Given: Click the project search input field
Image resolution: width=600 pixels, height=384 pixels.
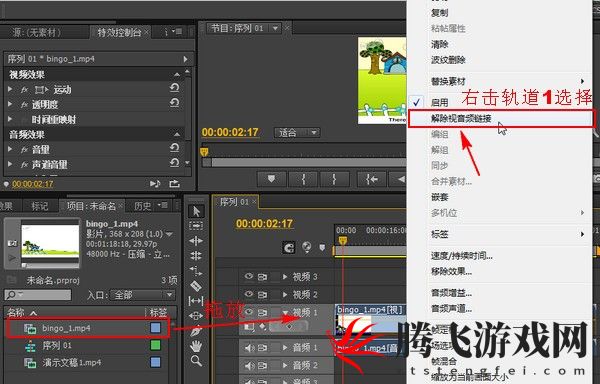Looking at the screenshot, I should point(38,295).
